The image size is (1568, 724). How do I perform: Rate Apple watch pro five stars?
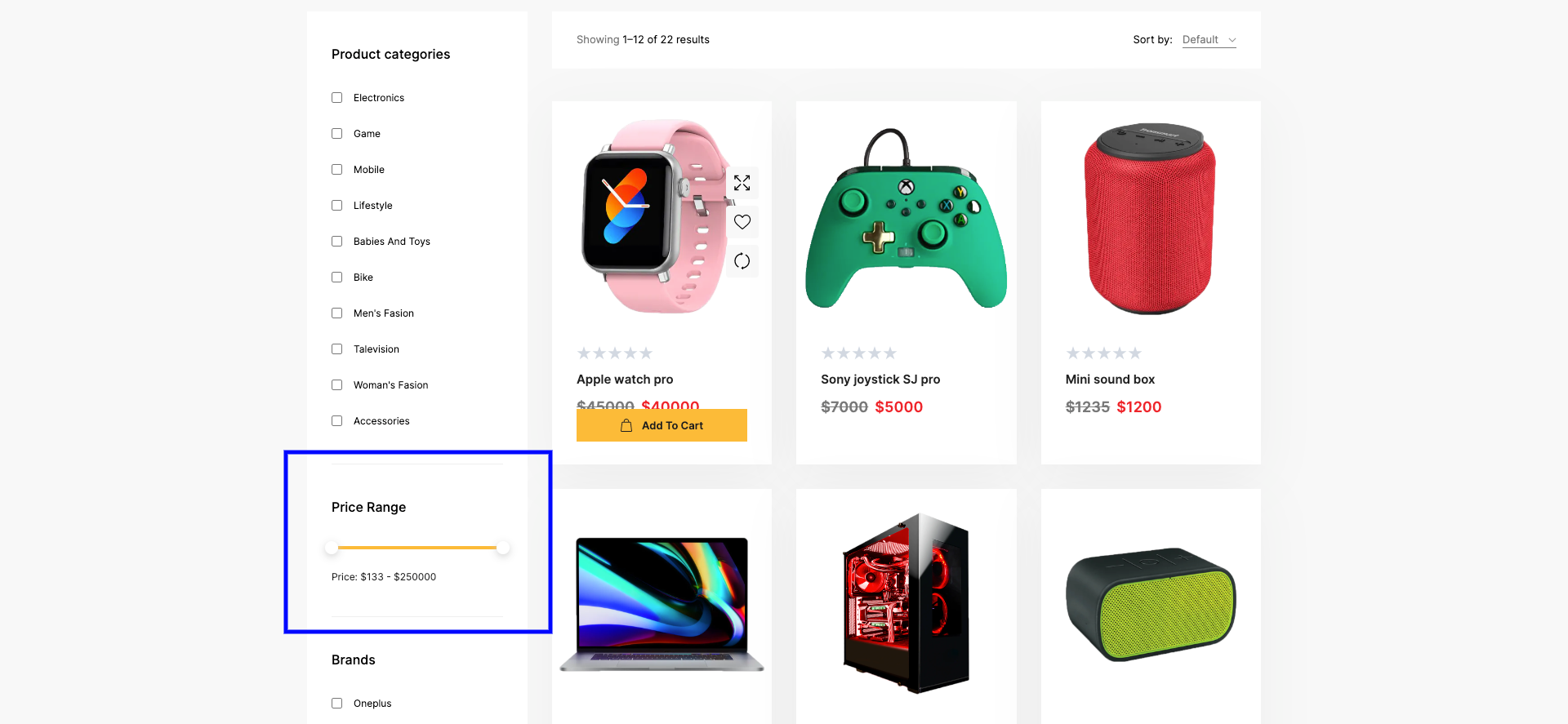[x=646, y=353]
